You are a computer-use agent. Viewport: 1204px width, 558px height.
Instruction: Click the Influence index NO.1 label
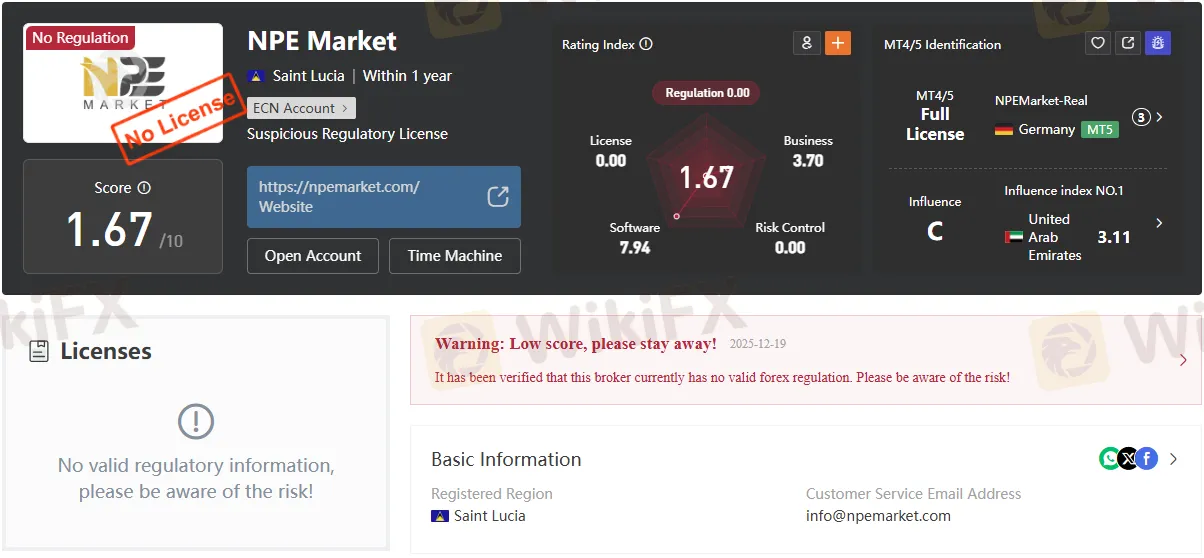click(1064, 191)
